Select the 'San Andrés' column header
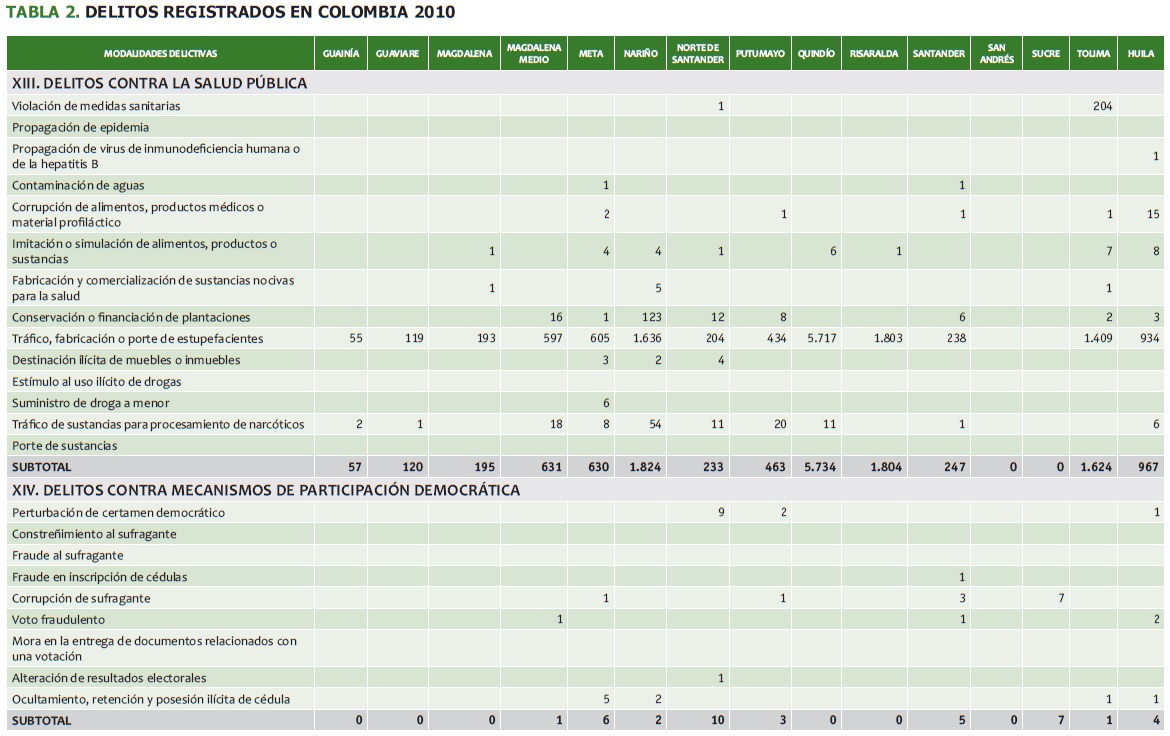Screen dimensions: 1170x736 pos(996,54)
